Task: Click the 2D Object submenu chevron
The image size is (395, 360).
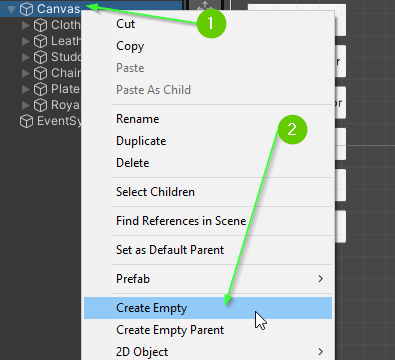Action: click(321, 352)
